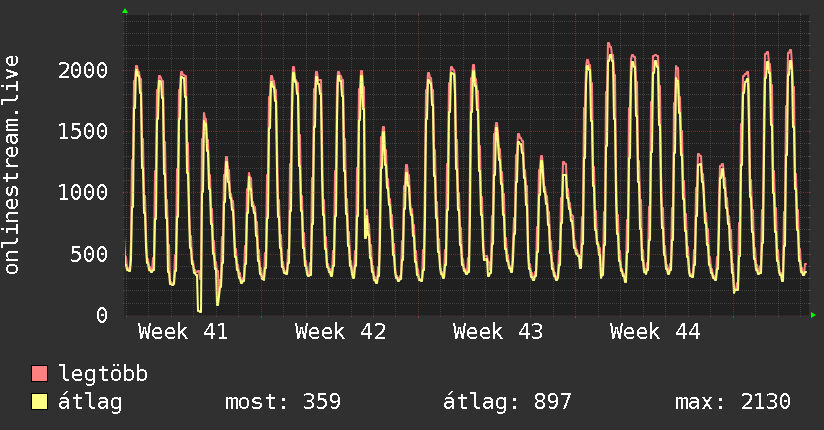Select the 'átlag: 897' statistic text
This screenshot has height=430, width=824.
[x=507, y=402]
